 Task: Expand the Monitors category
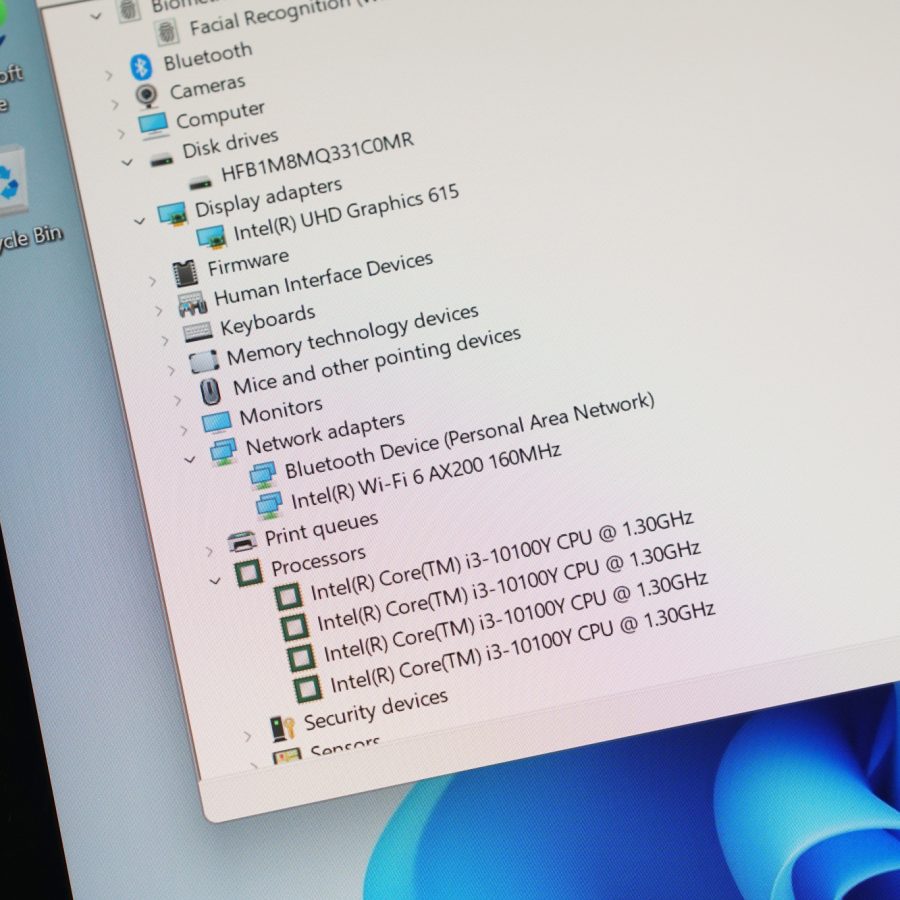click(x=184, y=429)
